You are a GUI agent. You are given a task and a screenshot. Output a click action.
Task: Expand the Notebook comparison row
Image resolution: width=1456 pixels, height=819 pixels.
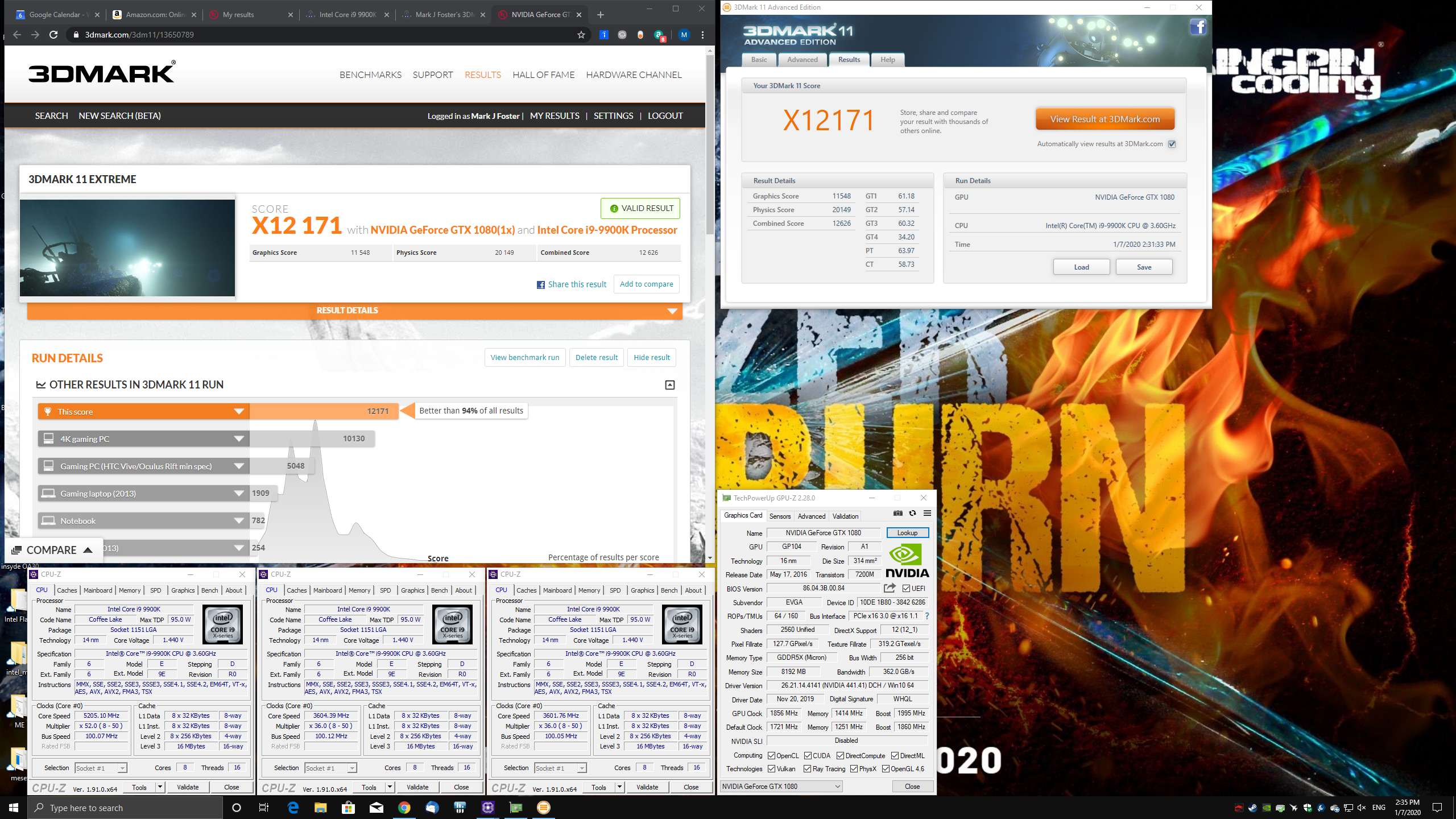point(239,520)
